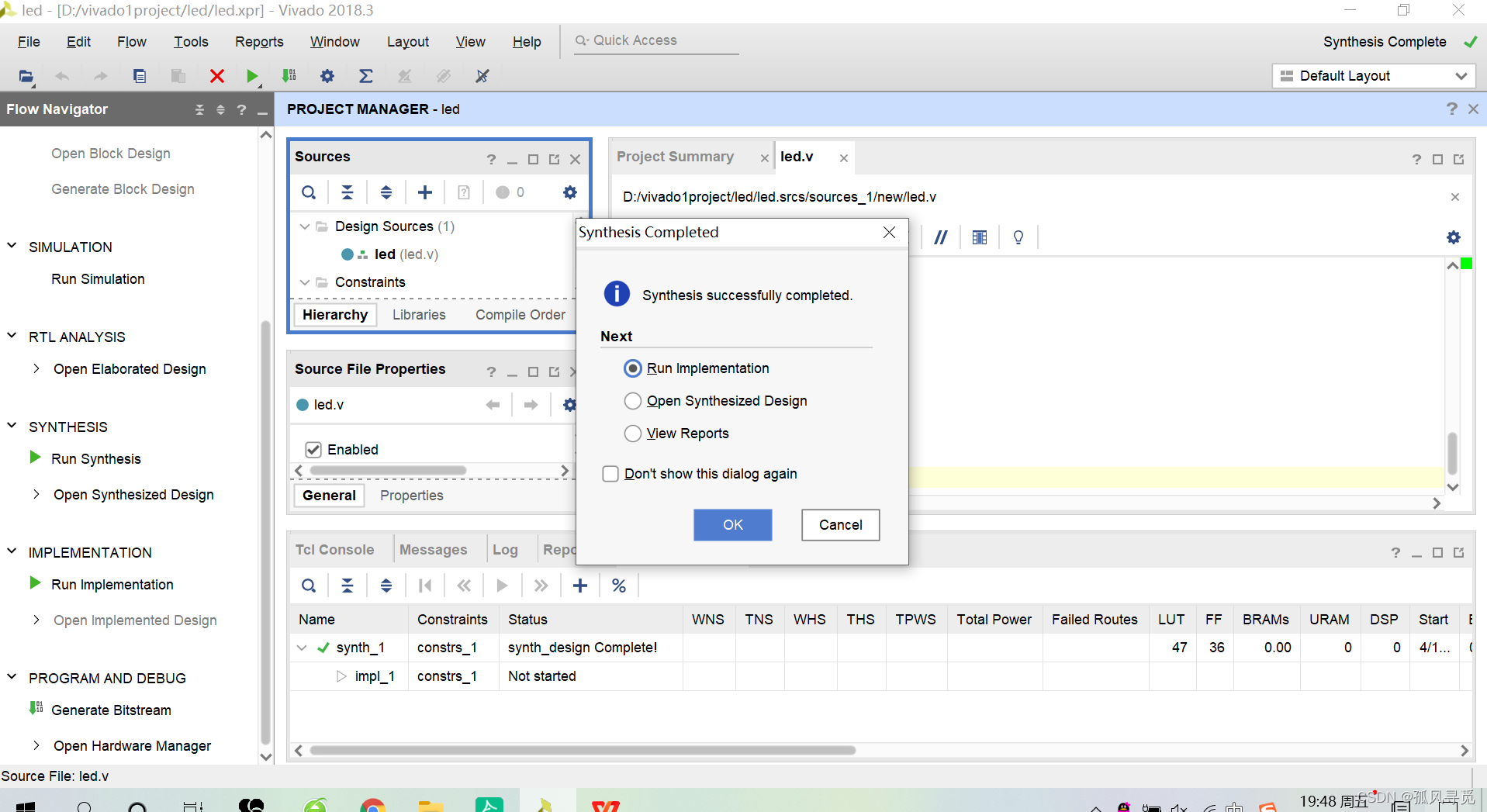Switch to the Project Summary tab
The height and width of the screenshot is (812, 1487).
pyautogui.click(x=675, y=157)
